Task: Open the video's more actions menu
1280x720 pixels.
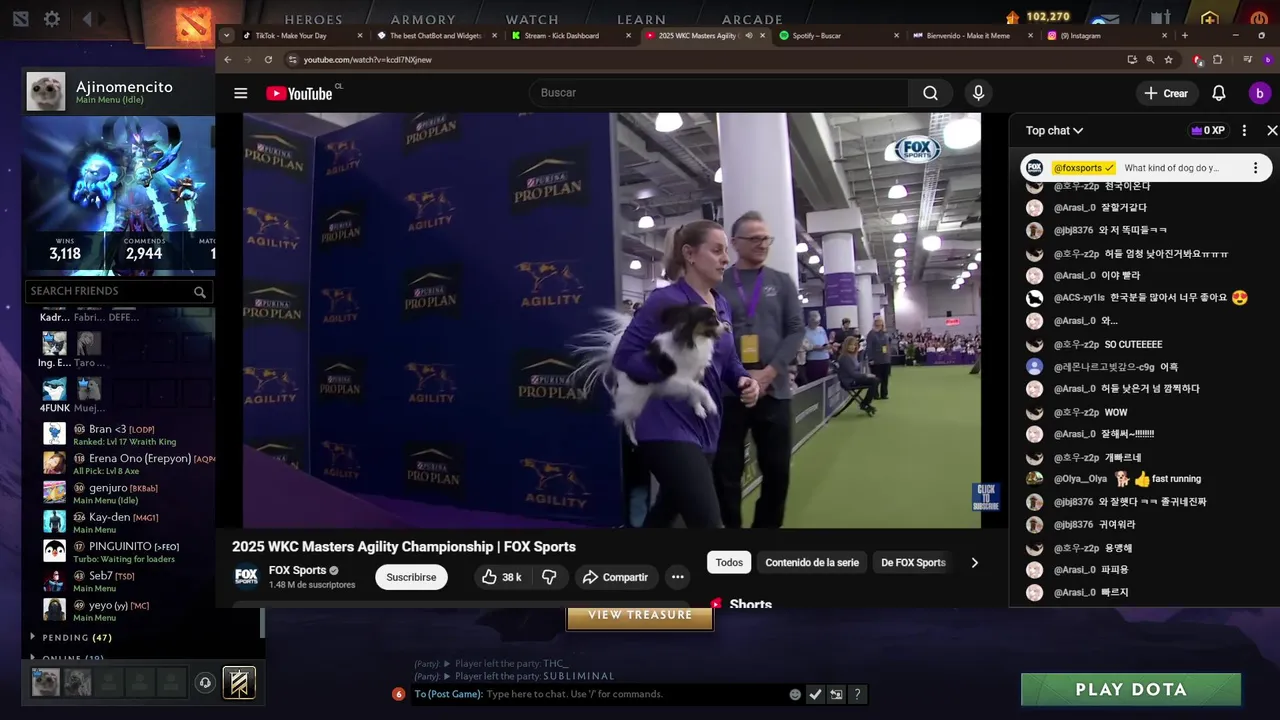Action: (677, 577)
